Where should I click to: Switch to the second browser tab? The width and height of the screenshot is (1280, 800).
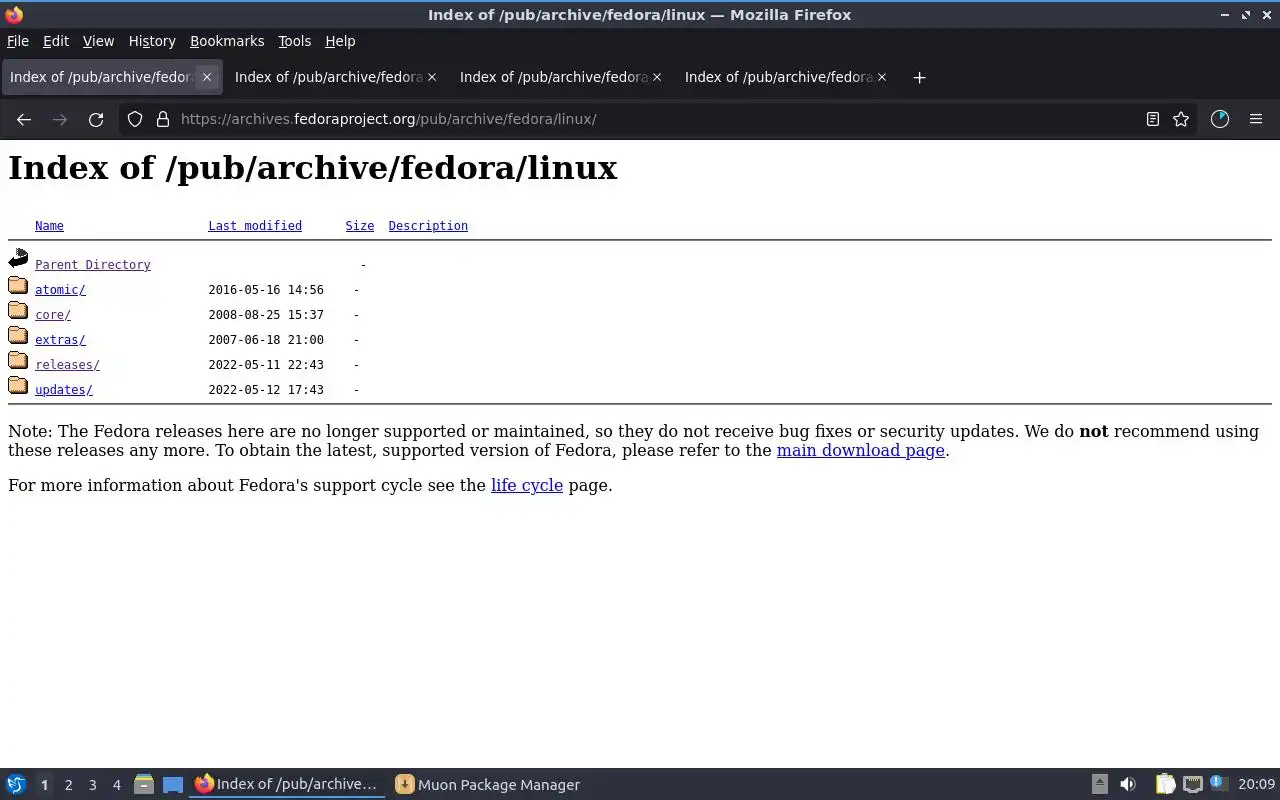pyautogui.click(x=335, y=77)
